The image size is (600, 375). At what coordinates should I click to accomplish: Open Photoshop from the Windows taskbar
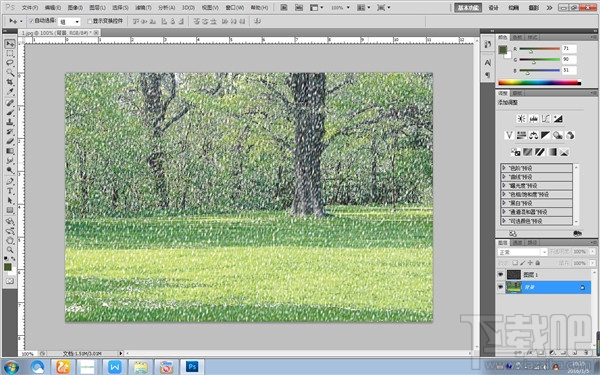192,367
